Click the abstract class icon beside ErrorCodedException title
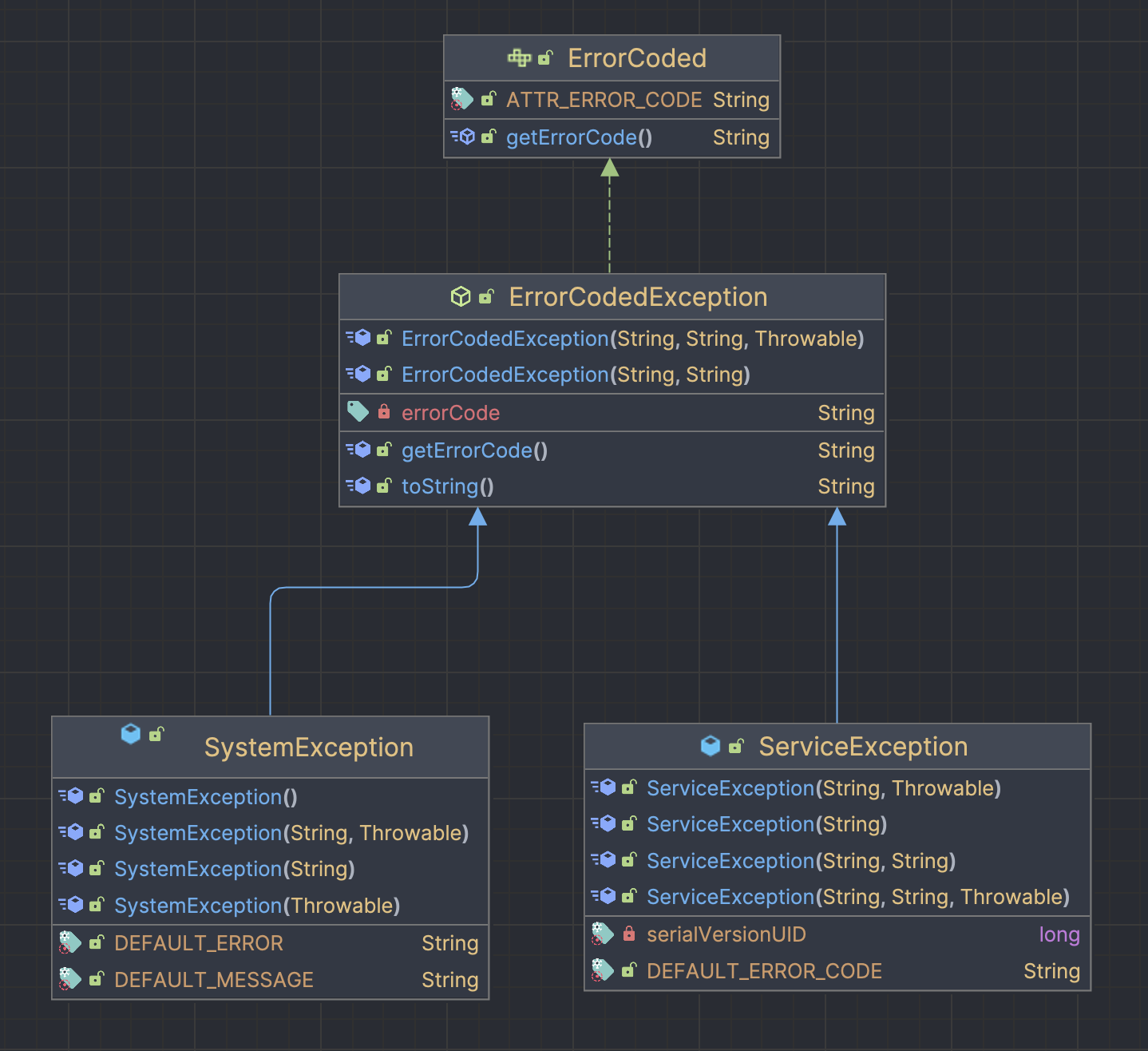 click(x=461, y=296)
